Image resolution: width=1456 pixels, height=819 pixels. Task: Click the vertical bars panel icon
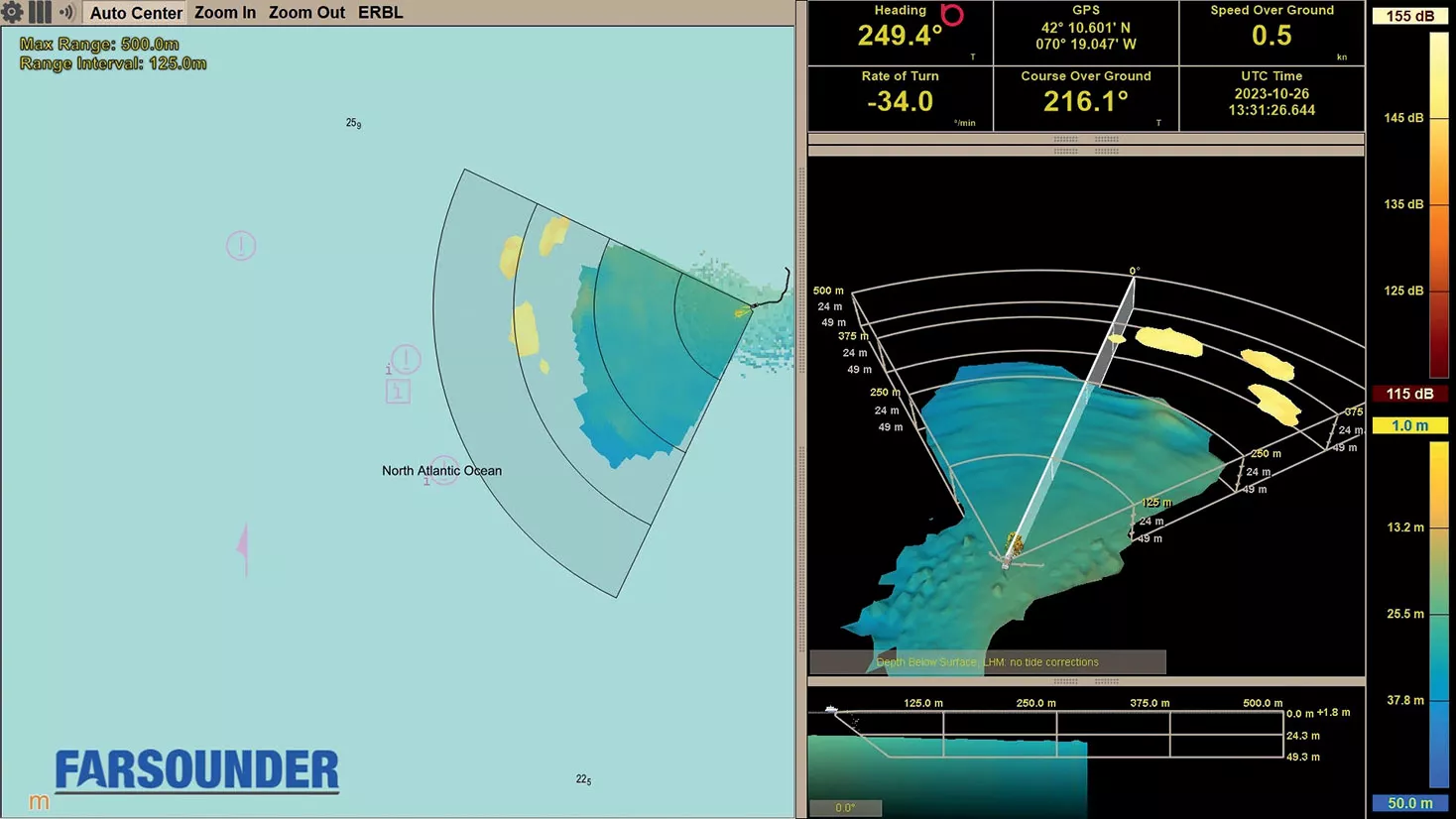[x=40, y=12]
